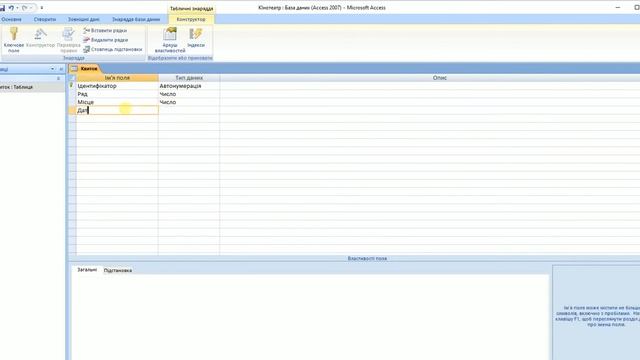Click the Автонумерація data type cell

189,86
